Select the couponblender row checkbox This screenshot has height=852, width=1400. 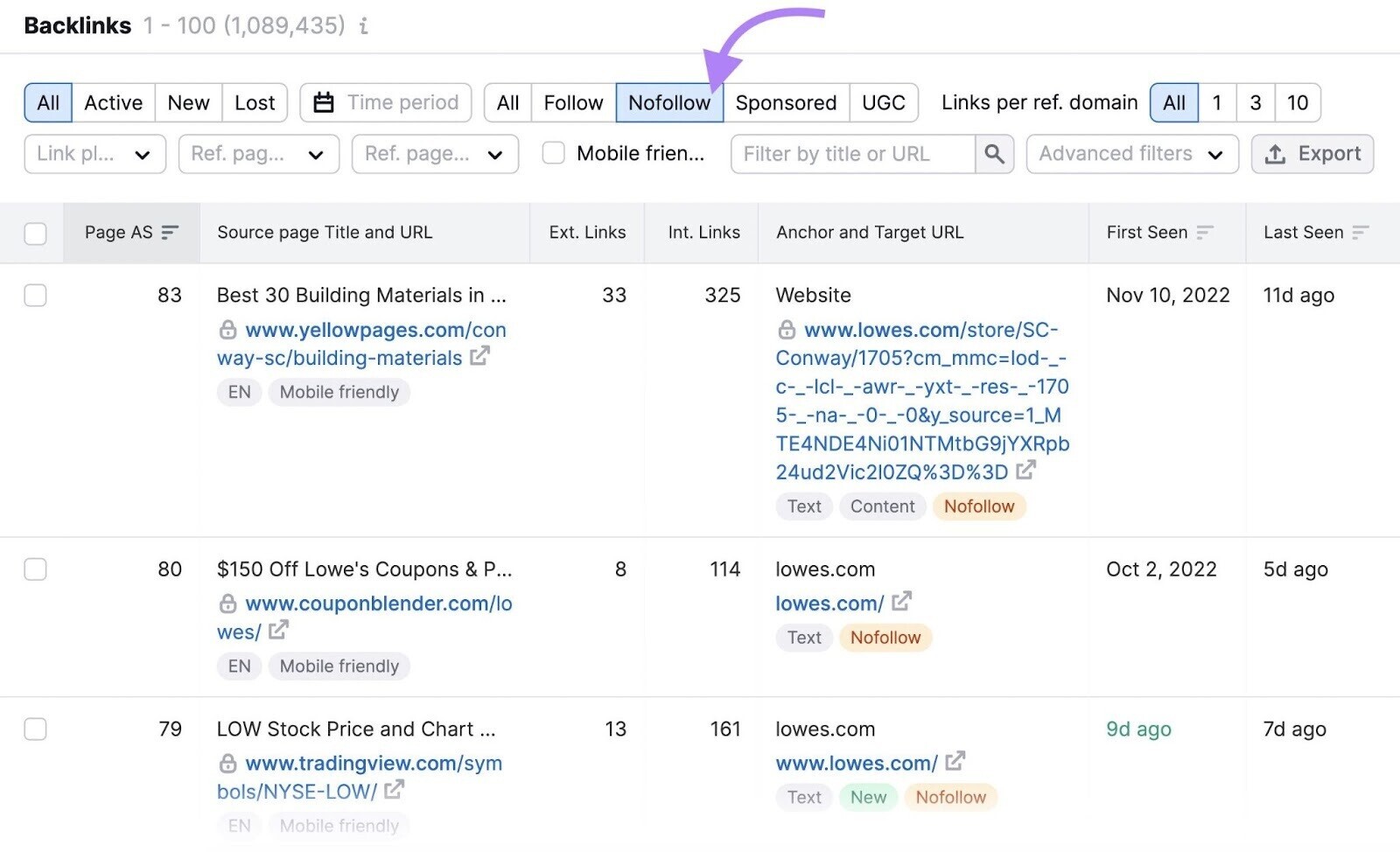(x=35, y=569)
